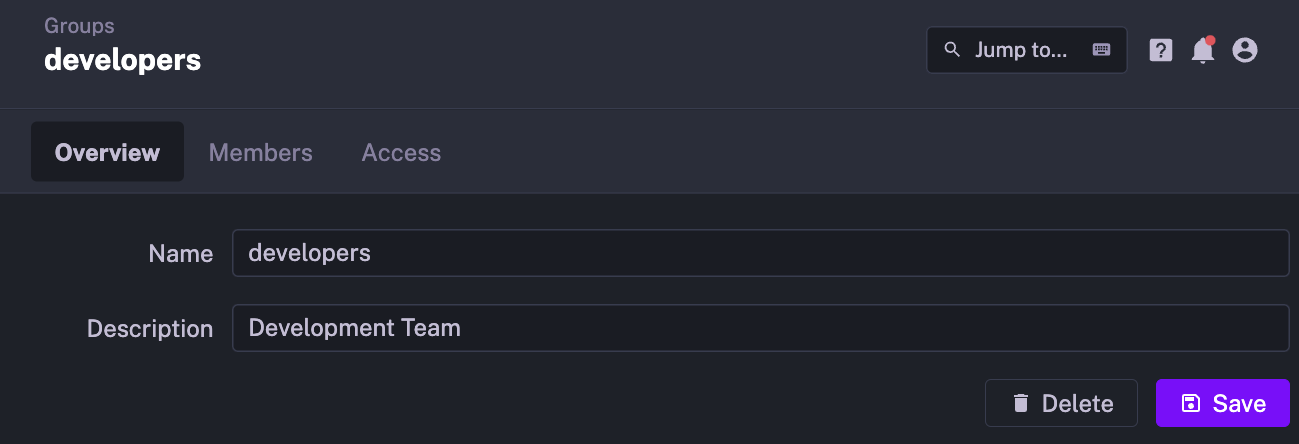Switch to the Overview tab
The width and height of the screenshot is (1299, 444).
[107, 153]
